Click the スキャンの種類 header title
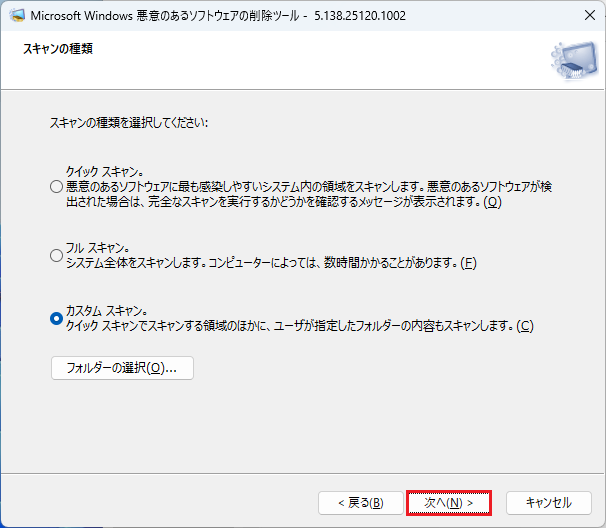The image size is (606, 528). [x=58, y=48]
